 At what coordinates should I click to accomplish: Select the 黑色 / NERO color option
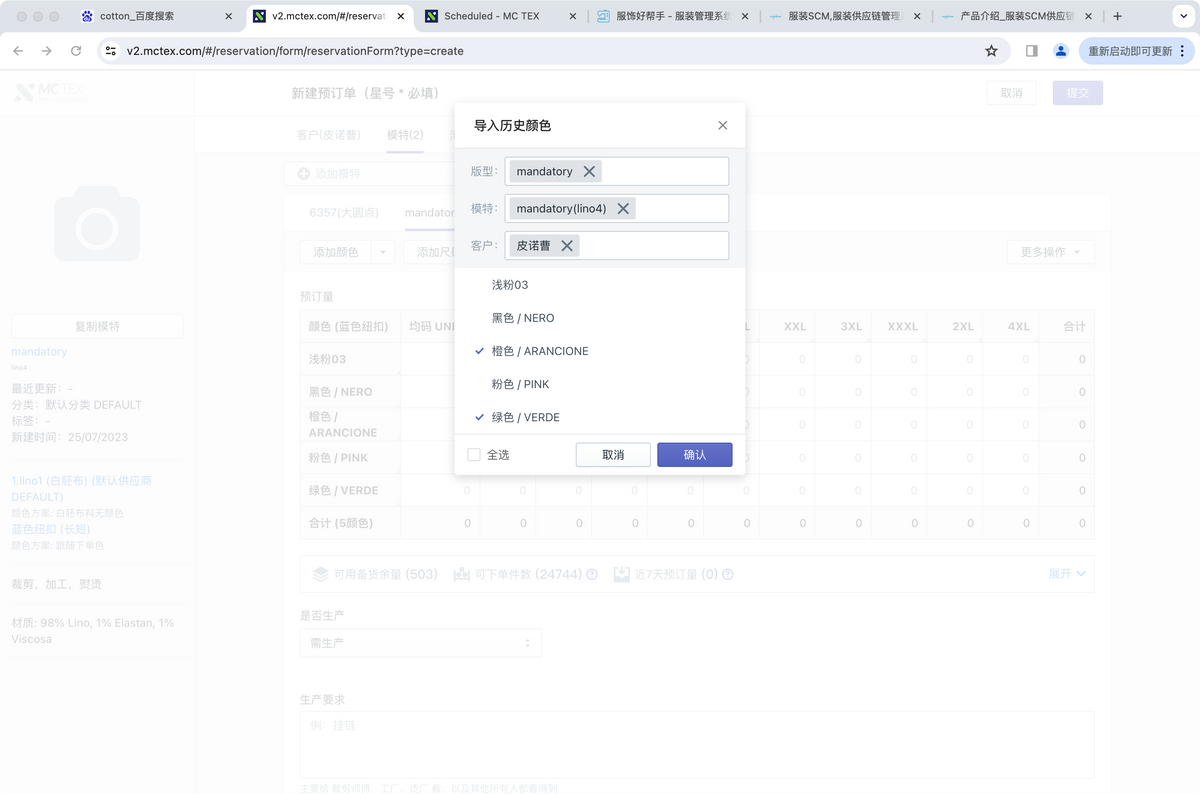click(600, 318)
